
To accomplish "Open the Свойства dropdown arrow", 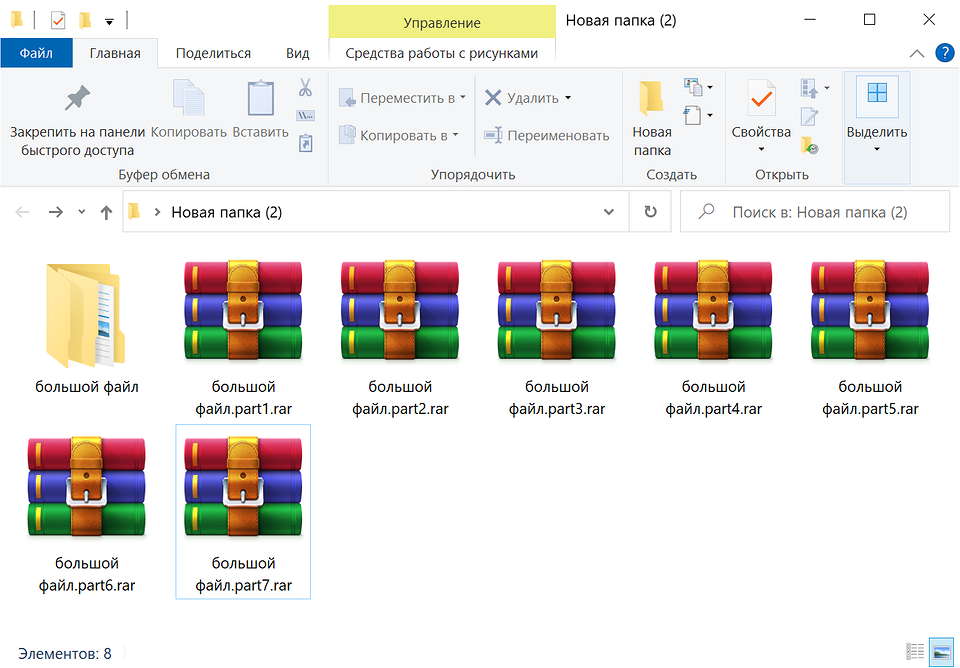I will (x=761, y=149).
